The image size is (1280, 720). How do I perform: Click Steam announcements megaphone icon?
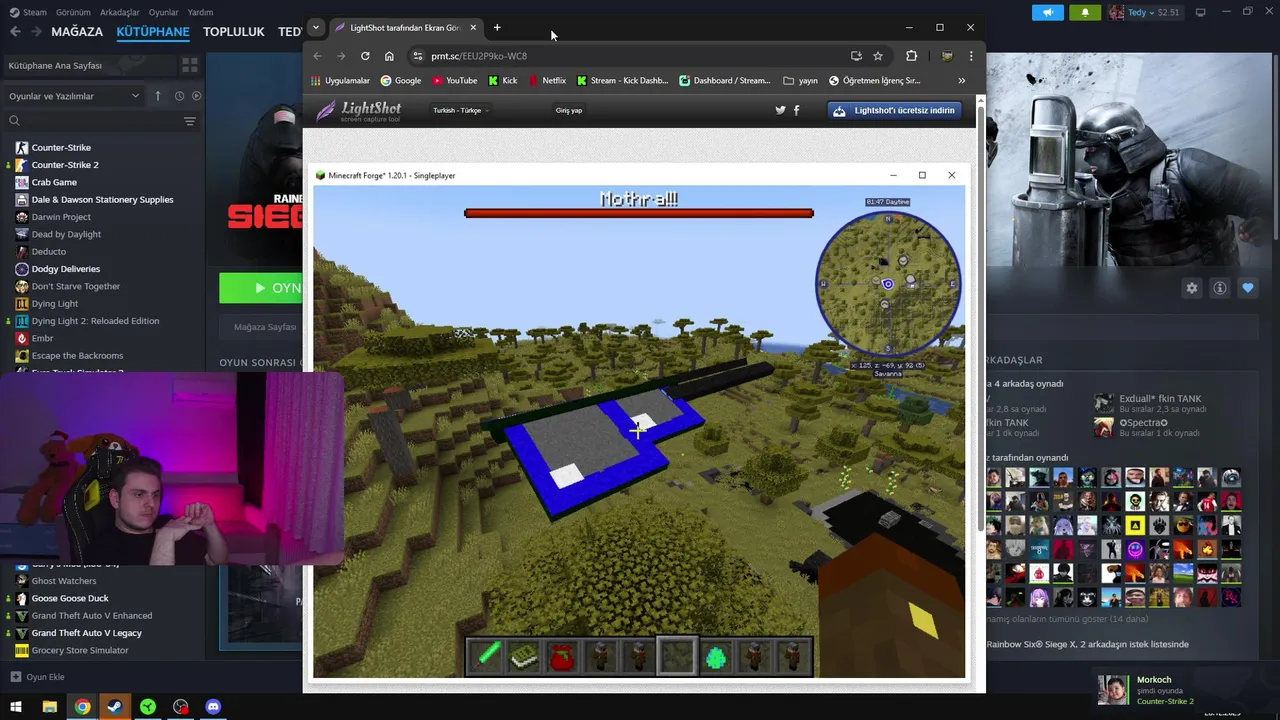[1047, 12]
